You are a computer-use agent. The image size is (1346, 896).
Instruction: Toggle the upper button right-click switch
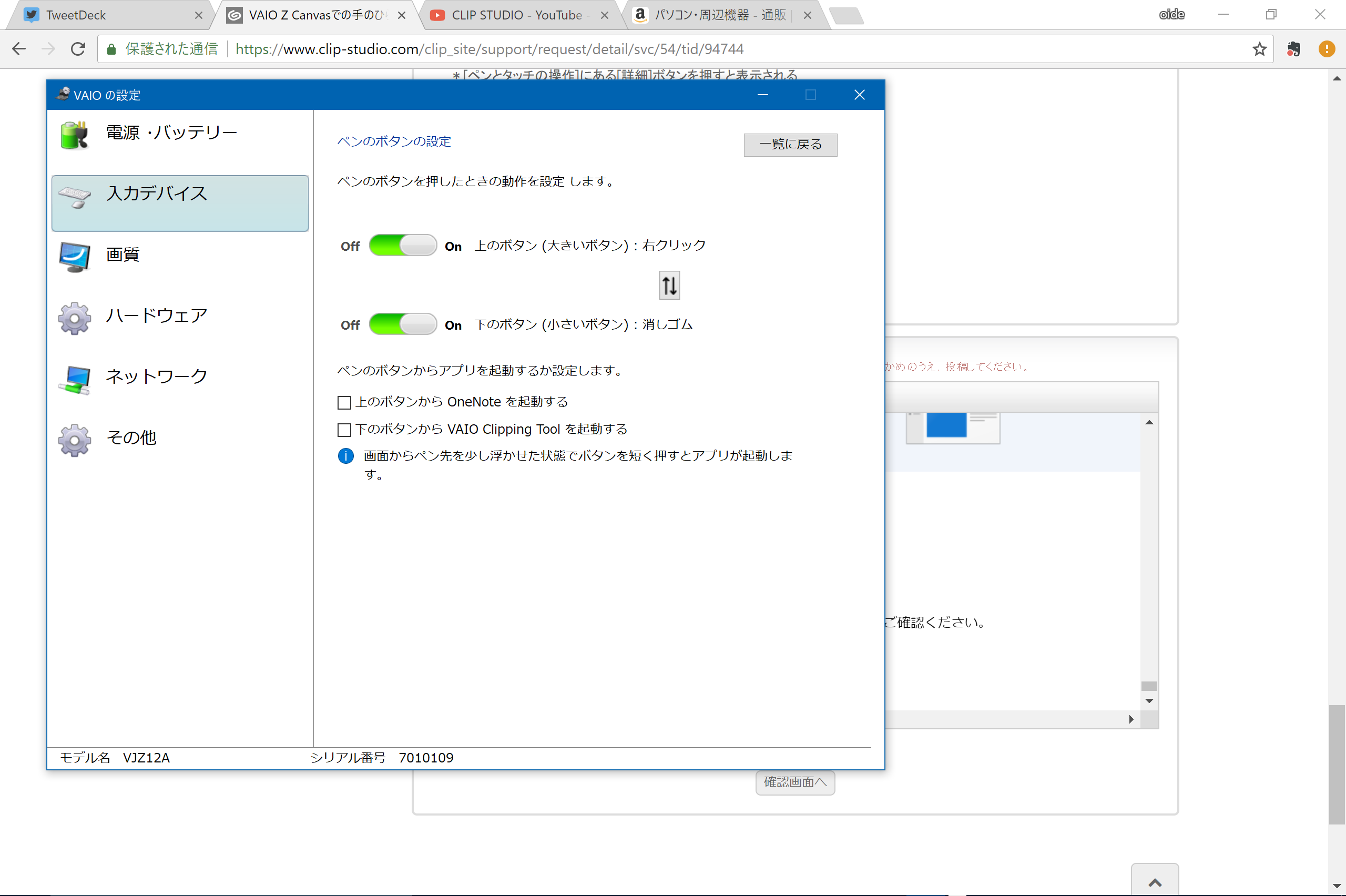click(403, 246)
